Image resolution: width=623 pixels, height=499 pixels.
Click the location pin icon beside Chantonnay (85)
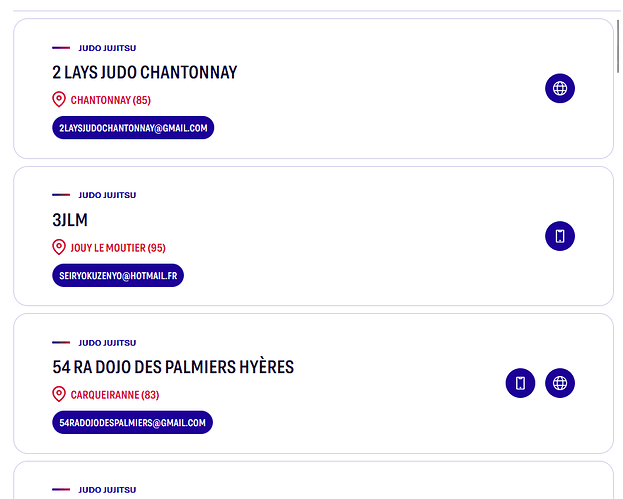click(59, 100)
